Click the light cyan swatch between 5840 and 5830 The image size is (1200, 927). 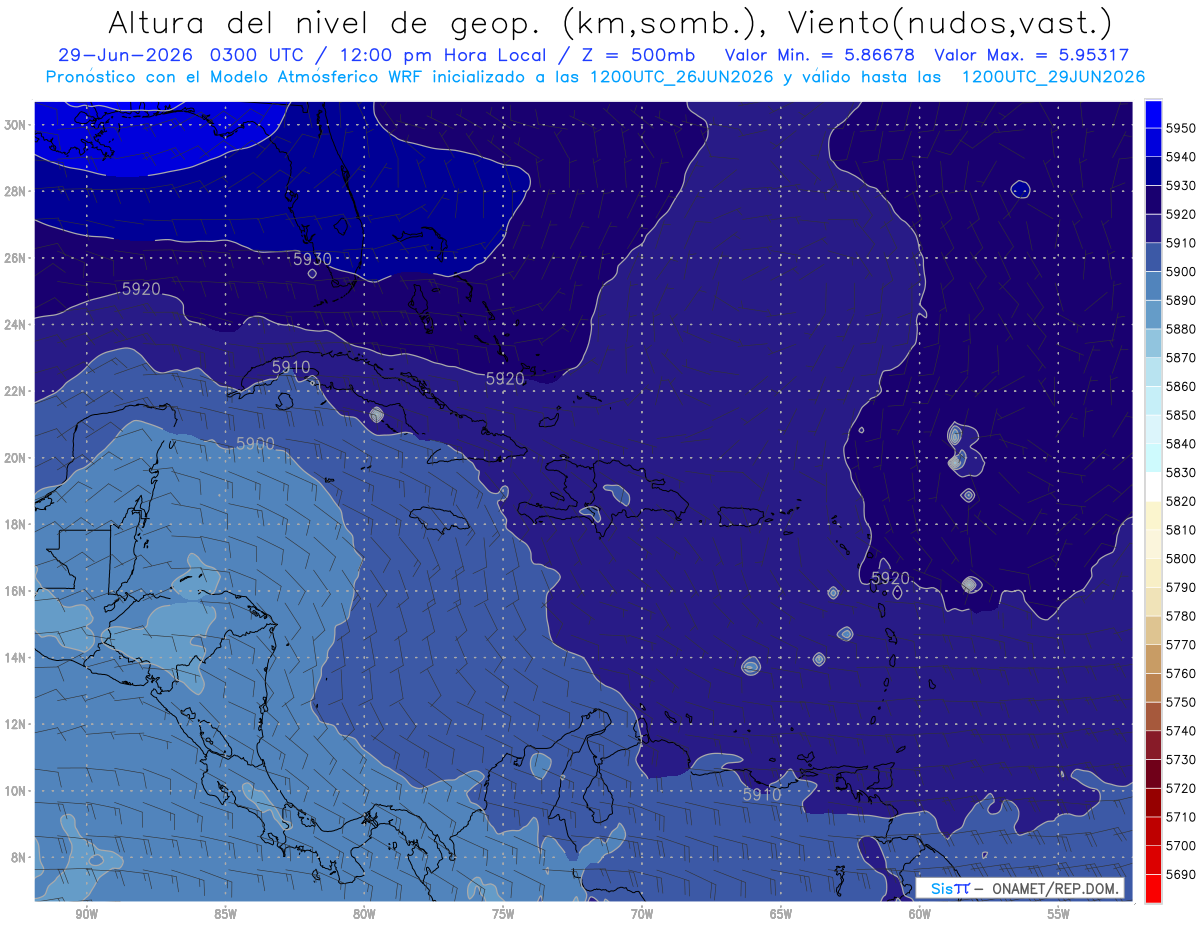1153,458
